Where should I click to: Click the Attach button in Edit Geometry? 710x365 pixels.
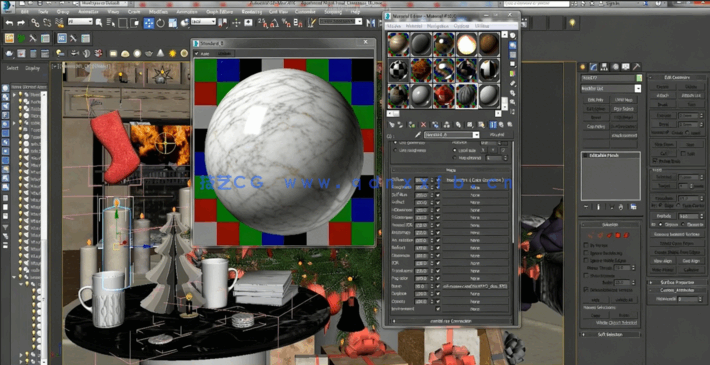point(662,96)
